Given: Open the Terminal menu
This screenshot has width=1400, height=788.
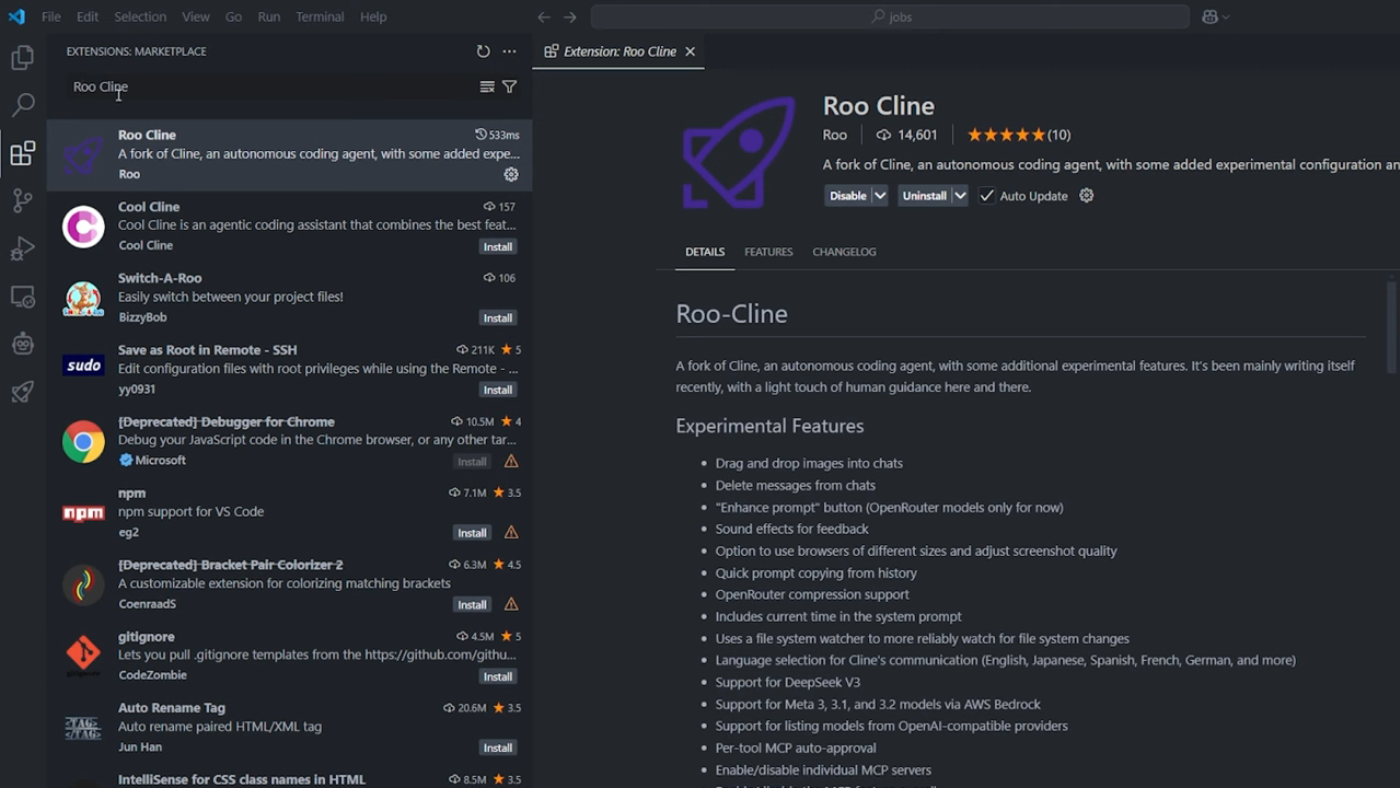Looking at the screenshot, I should click(320, 17).
